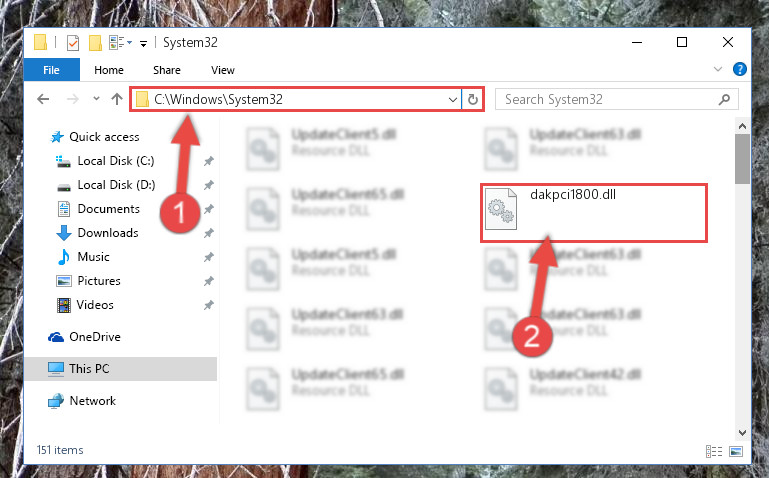Image resolution: width=769 pixels, height=478 pixels.
Task: Click the Properties checkmark icon in quick access toolbar
Action: tap(73, 43)
